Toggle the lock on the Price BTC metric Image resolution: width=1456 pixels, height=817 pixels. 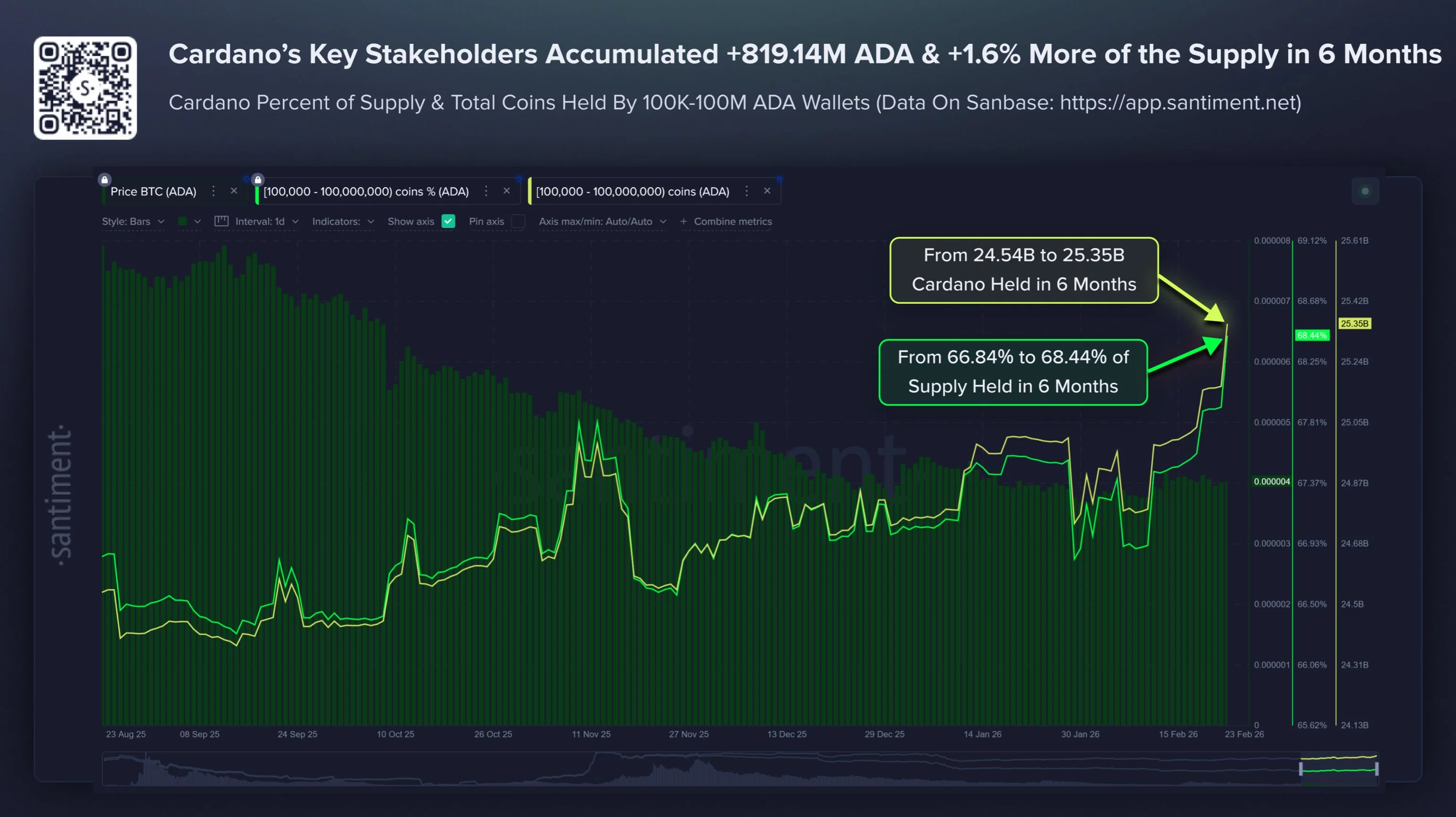[x=105, y=180]
